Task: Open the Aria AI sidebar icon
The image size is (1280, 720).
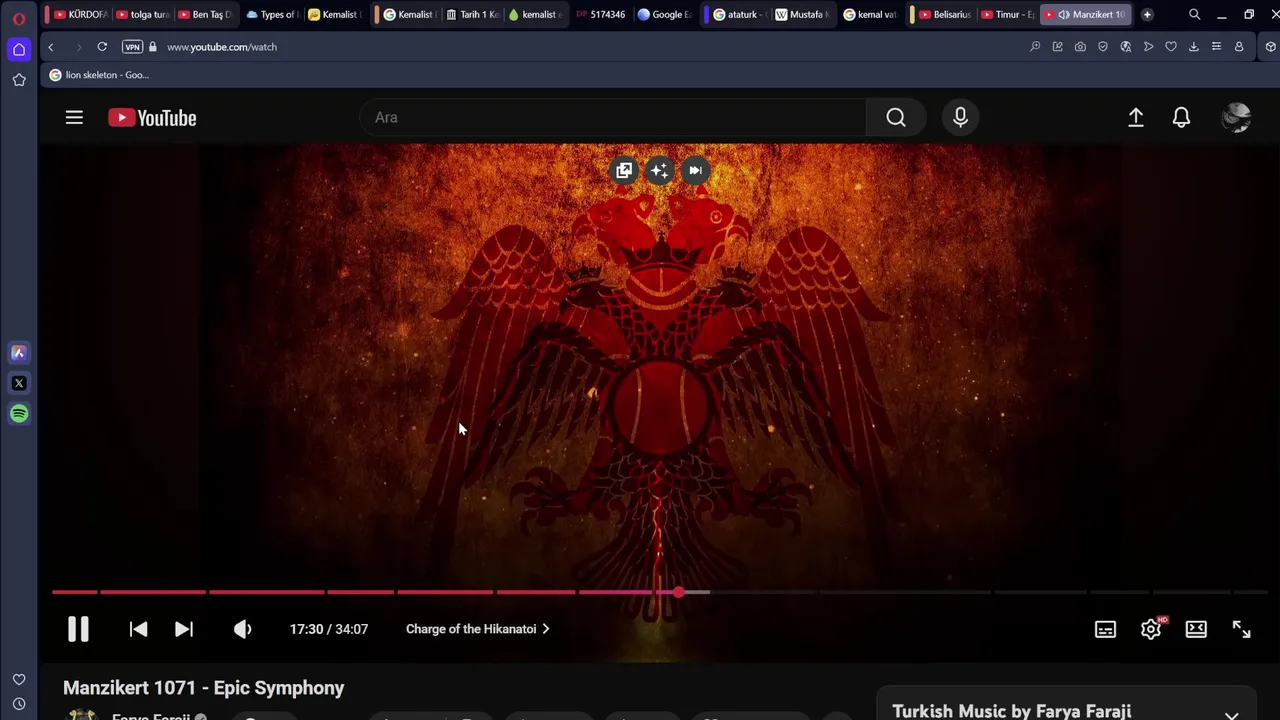Action: (x=19, y=352)
